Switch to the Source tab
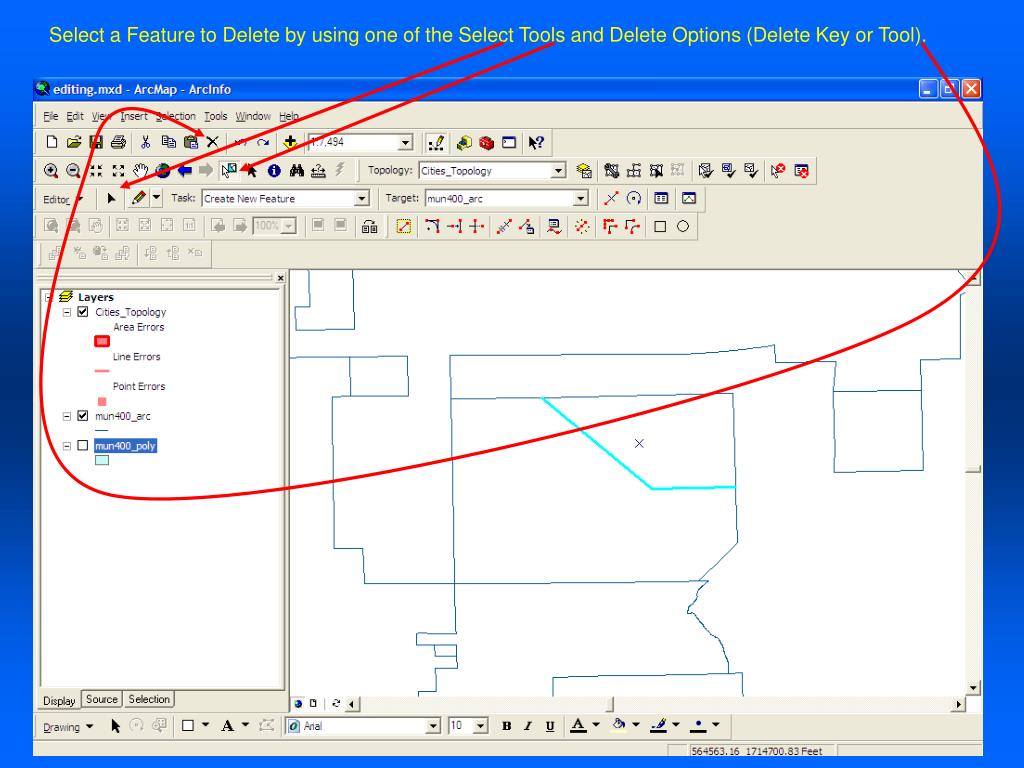Image resolution: width=1024 pixels, height=768 pixels. pyautogui.click(x=102, y=699)
